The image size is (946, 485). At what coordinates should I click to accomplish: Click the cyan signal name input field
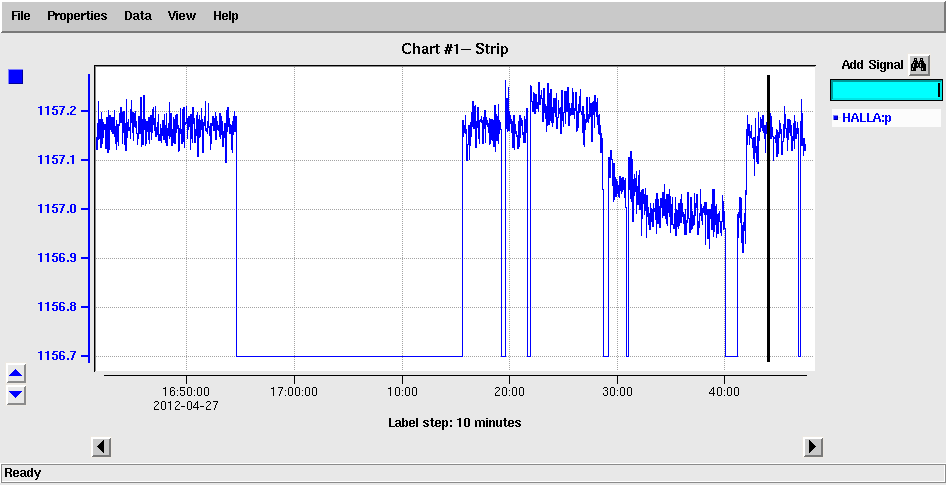(886, 90)
